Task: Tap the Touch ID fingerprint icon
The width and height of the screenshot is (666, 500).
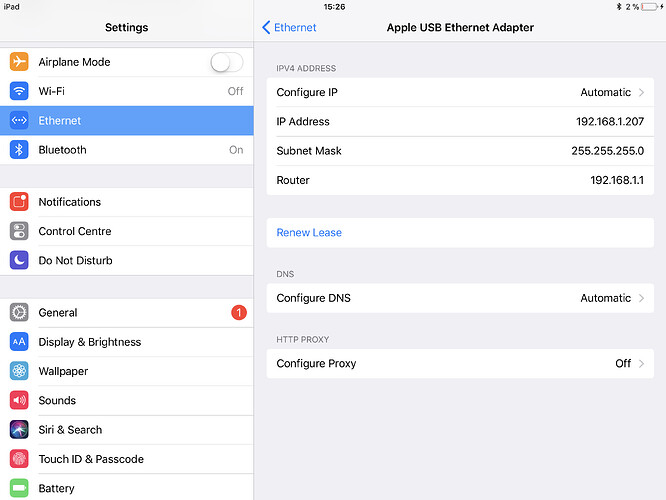Action: click(19, 459)
